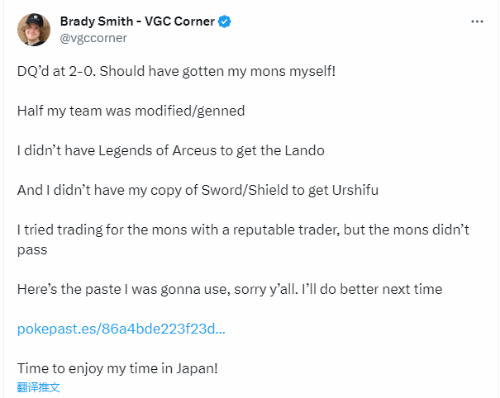The width and height of the screenshot is (500, 398).
Task: Click the line starting "DQ'd at 2-0"
Action: pos(176,71)
